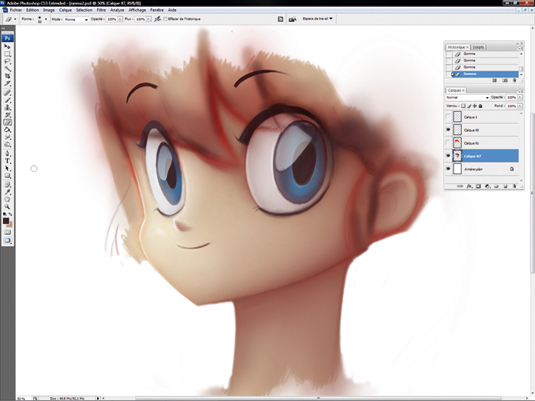Select the Move tool
Viewport: 535px width, 401px height.
pos(7,46)
